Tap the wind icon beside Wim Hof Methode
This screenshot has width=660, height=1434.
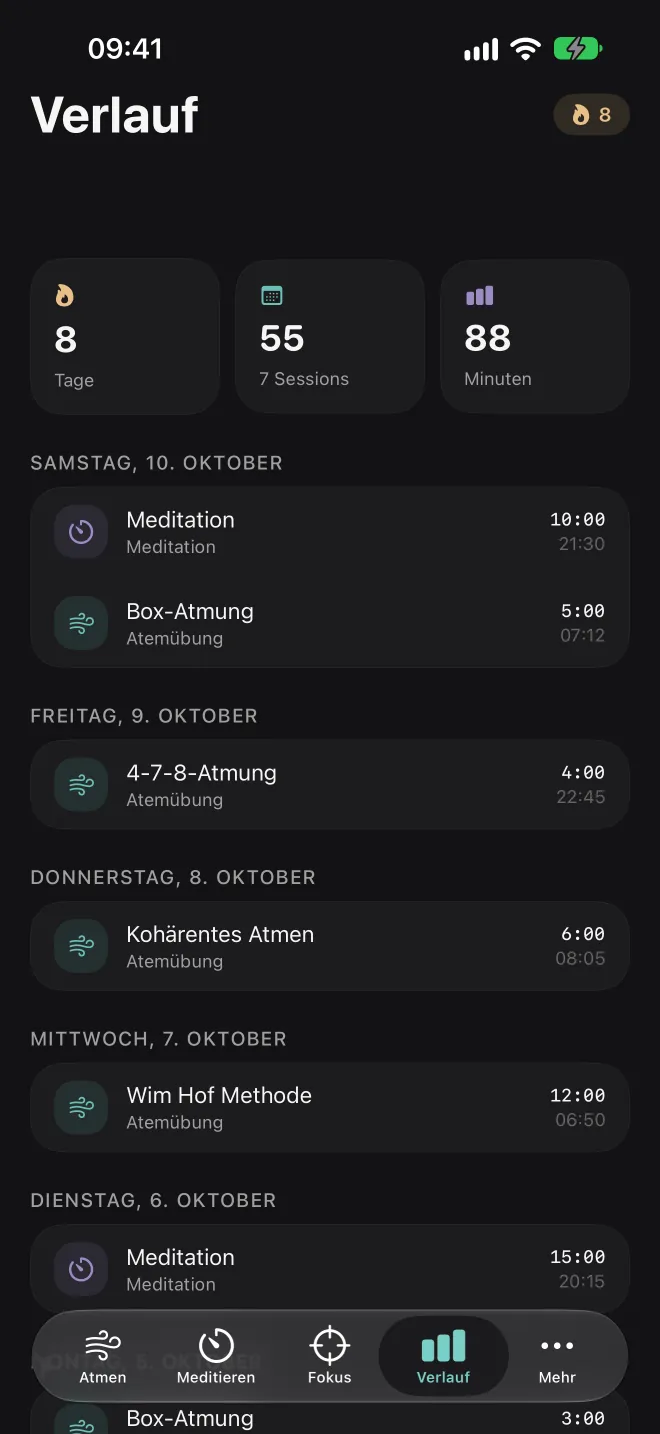[81, 1107]
